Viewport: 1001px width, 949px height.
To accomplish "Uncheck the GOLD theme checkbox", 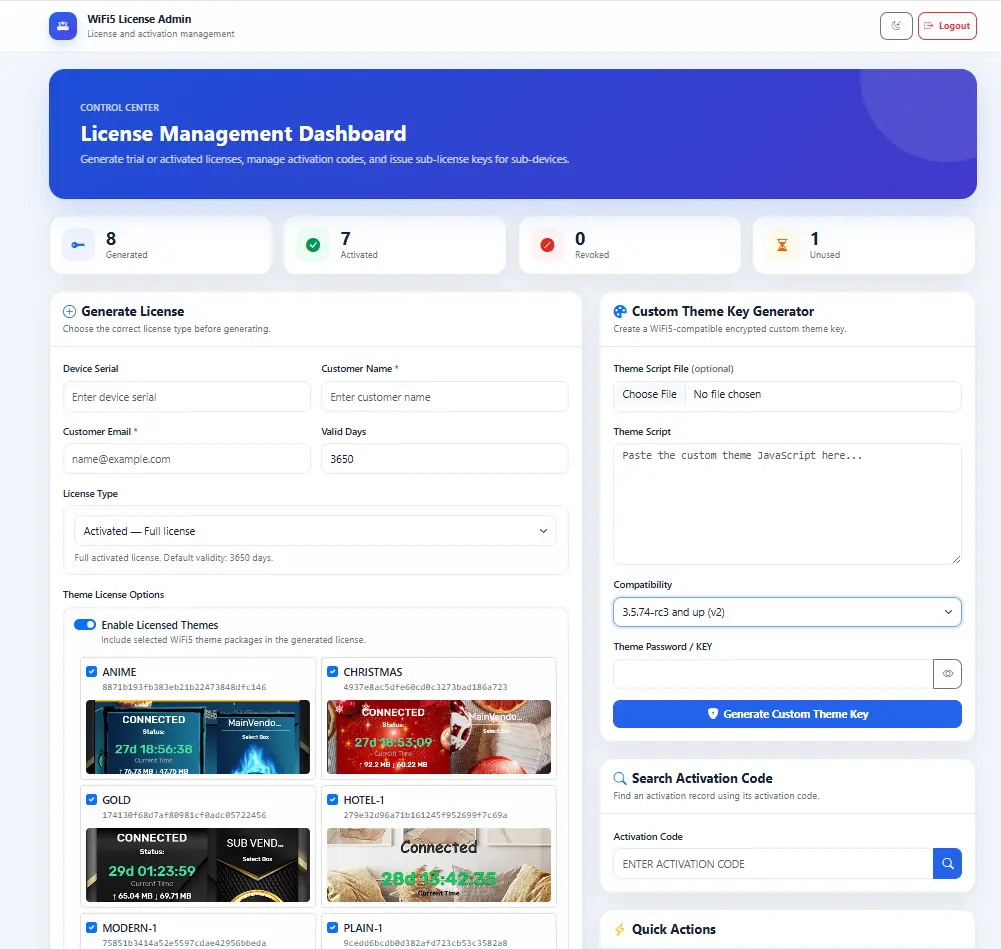I will click(x=91, y=800).
